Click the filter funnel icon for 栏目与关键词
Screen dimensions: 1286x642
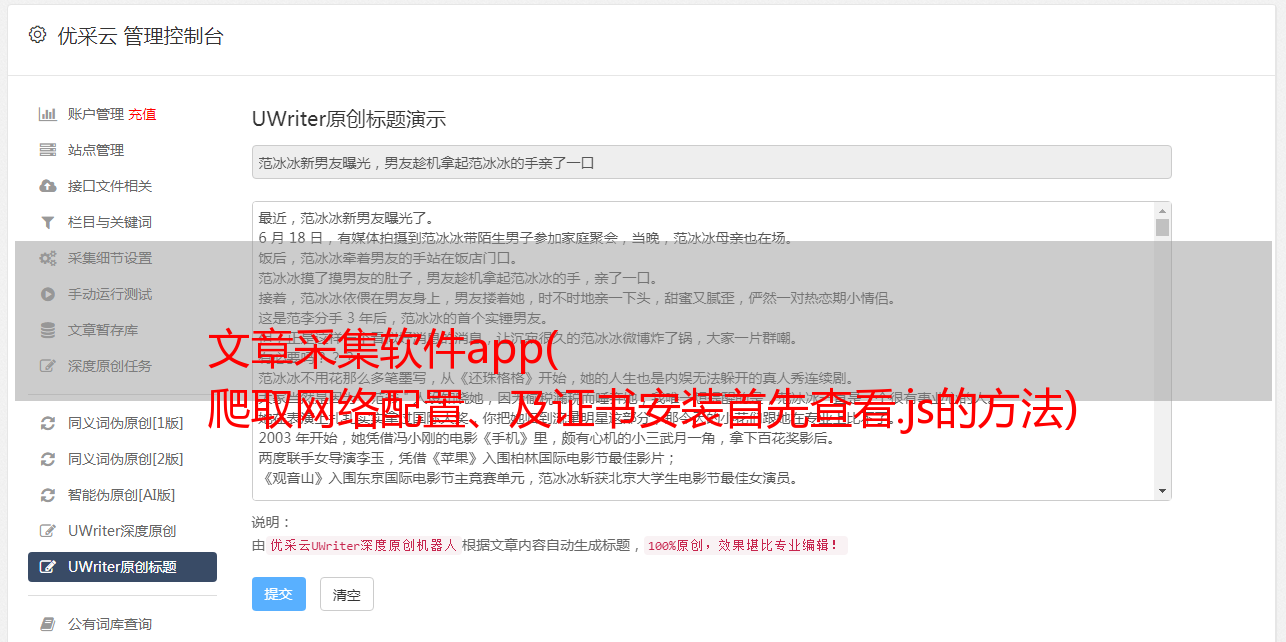(x=47, y=222)
